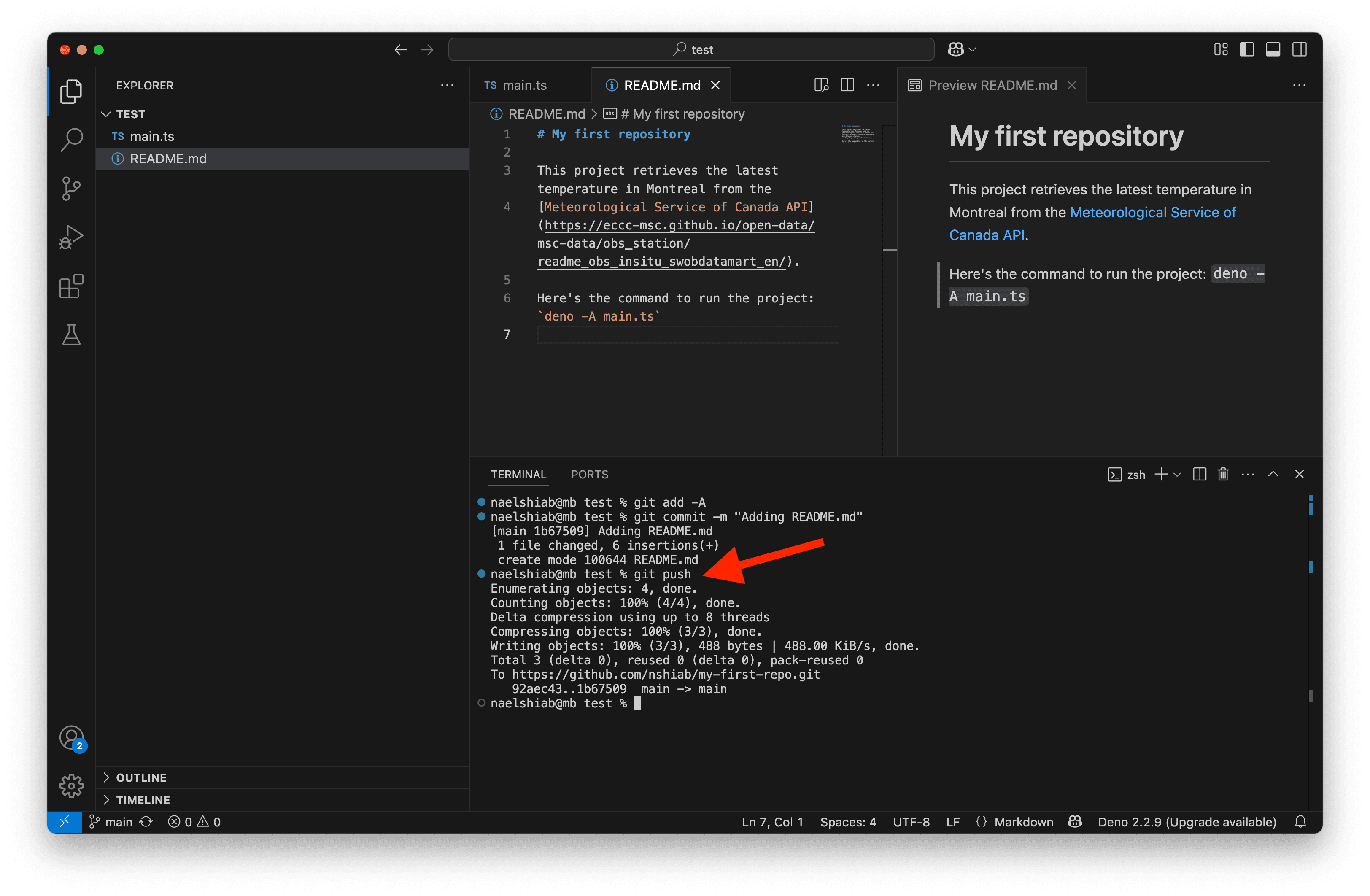
Task: Click Deno 2.2.9 upgrade status
Action: [x=1187, y=822]
